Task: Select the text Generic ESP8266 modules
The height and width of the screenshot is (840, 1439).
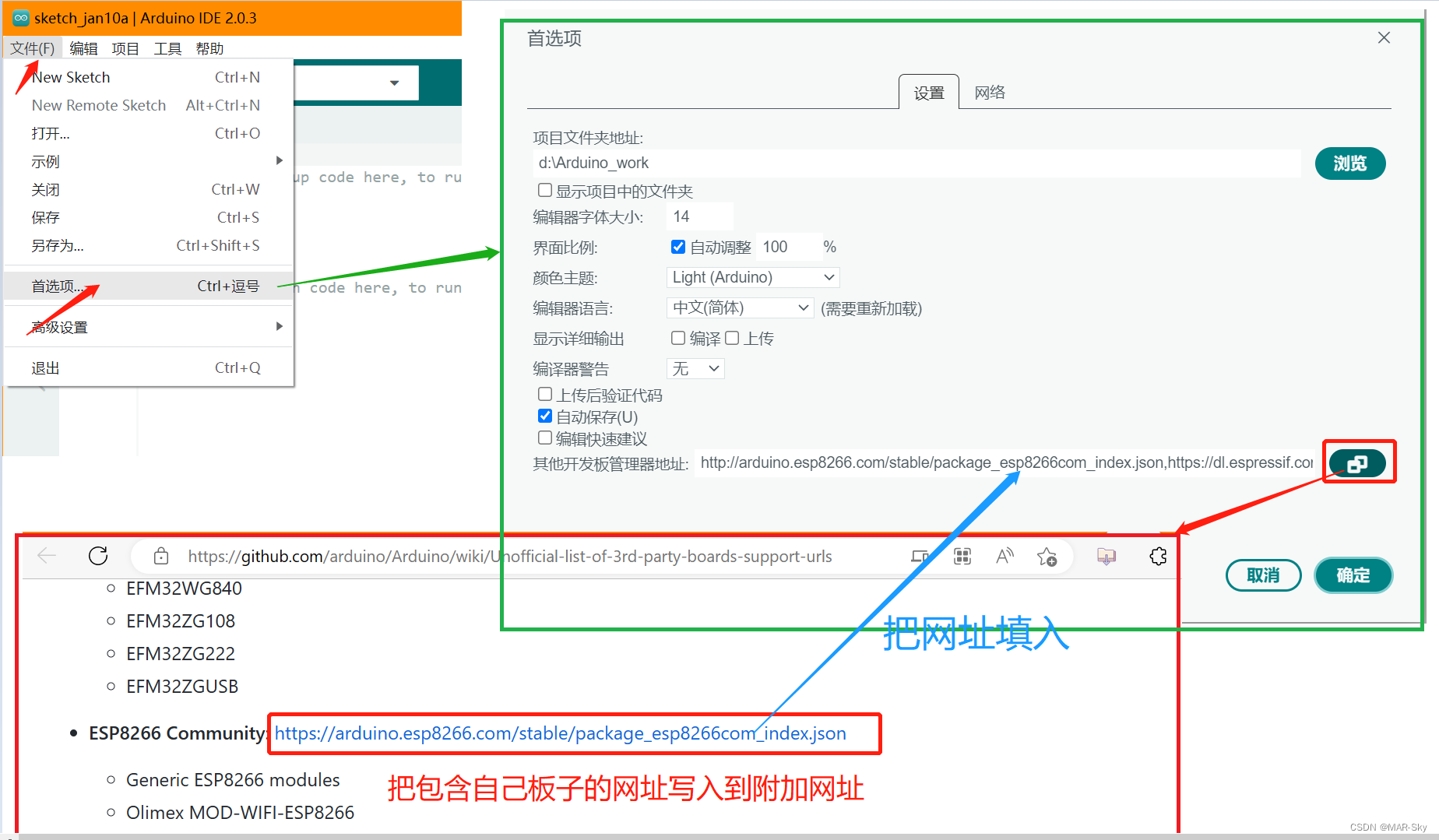Action: [x=233, y=780]
